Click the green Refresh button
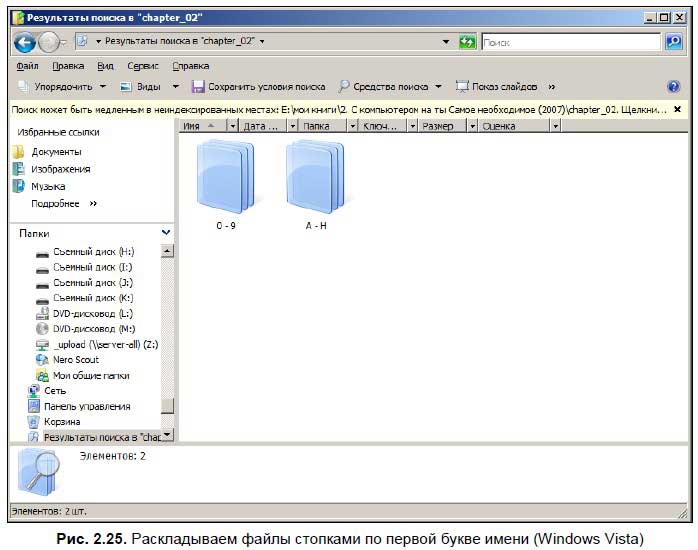The height and width of the screenshot is (550, 698). (467, 42)
